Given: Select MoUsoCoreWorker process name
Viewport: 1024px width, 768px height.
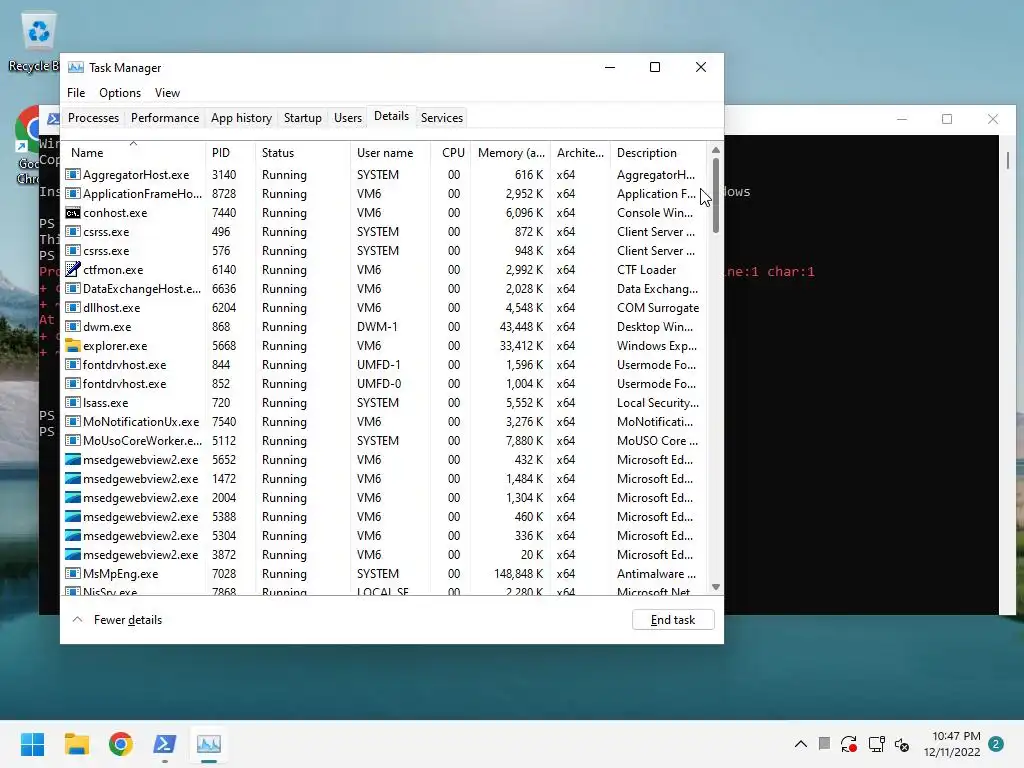Looking at the screenshot, I should (142, 441).
